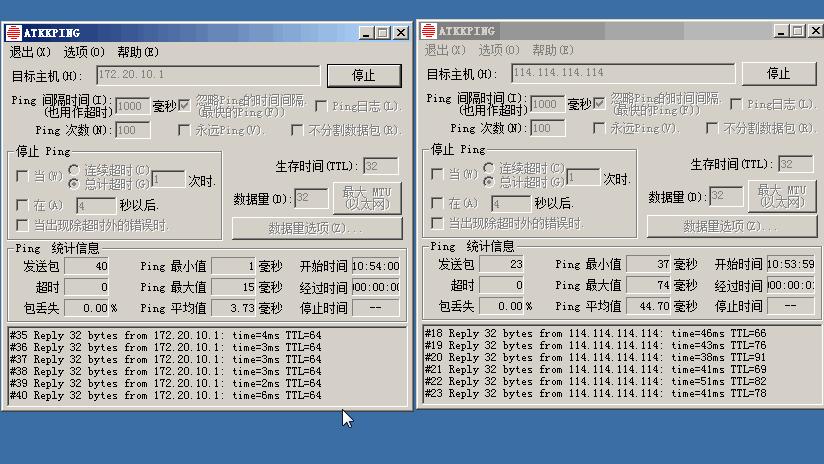Check 不分割数据包(R) in the 114.114.114.114 window
Screen dimensions: 824x464
click(714, 128)
